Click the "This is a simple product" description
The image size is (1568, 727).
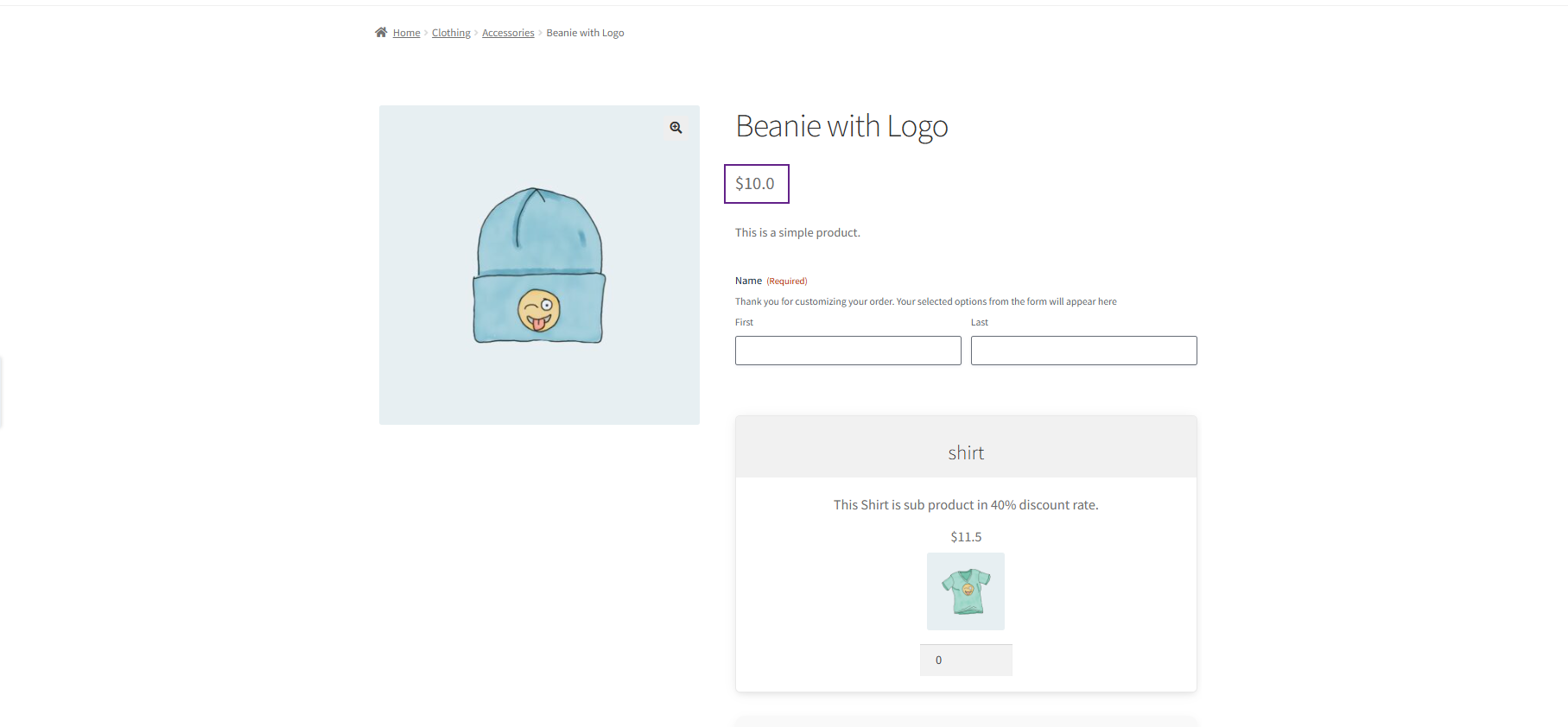[797, 233]
